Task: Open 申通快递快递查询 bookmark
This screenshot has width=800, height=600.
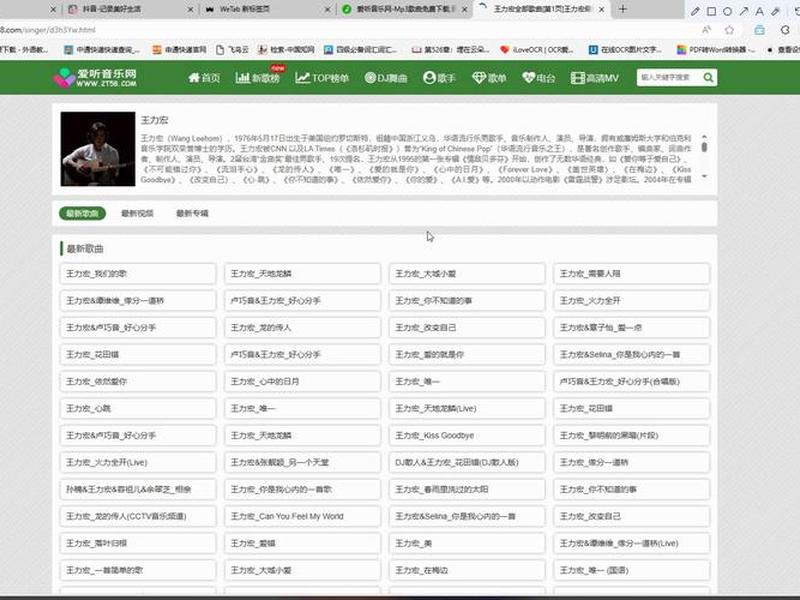Action: pos(102,49)
